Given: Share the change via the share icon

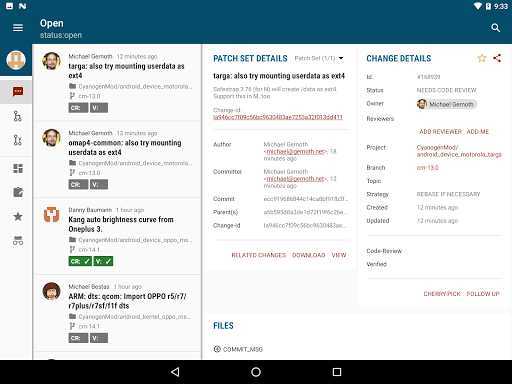Looking at the screenshot, I should pos(497,58).
